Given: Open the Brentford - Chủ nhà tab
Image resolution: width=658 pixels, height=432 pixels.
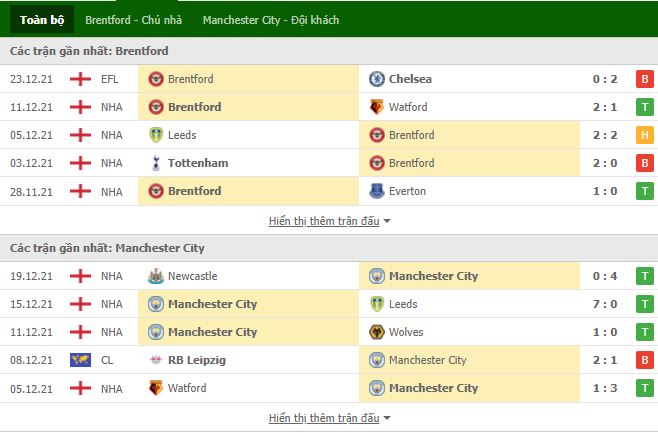Looking at the screenshot, I should point(133,20).
